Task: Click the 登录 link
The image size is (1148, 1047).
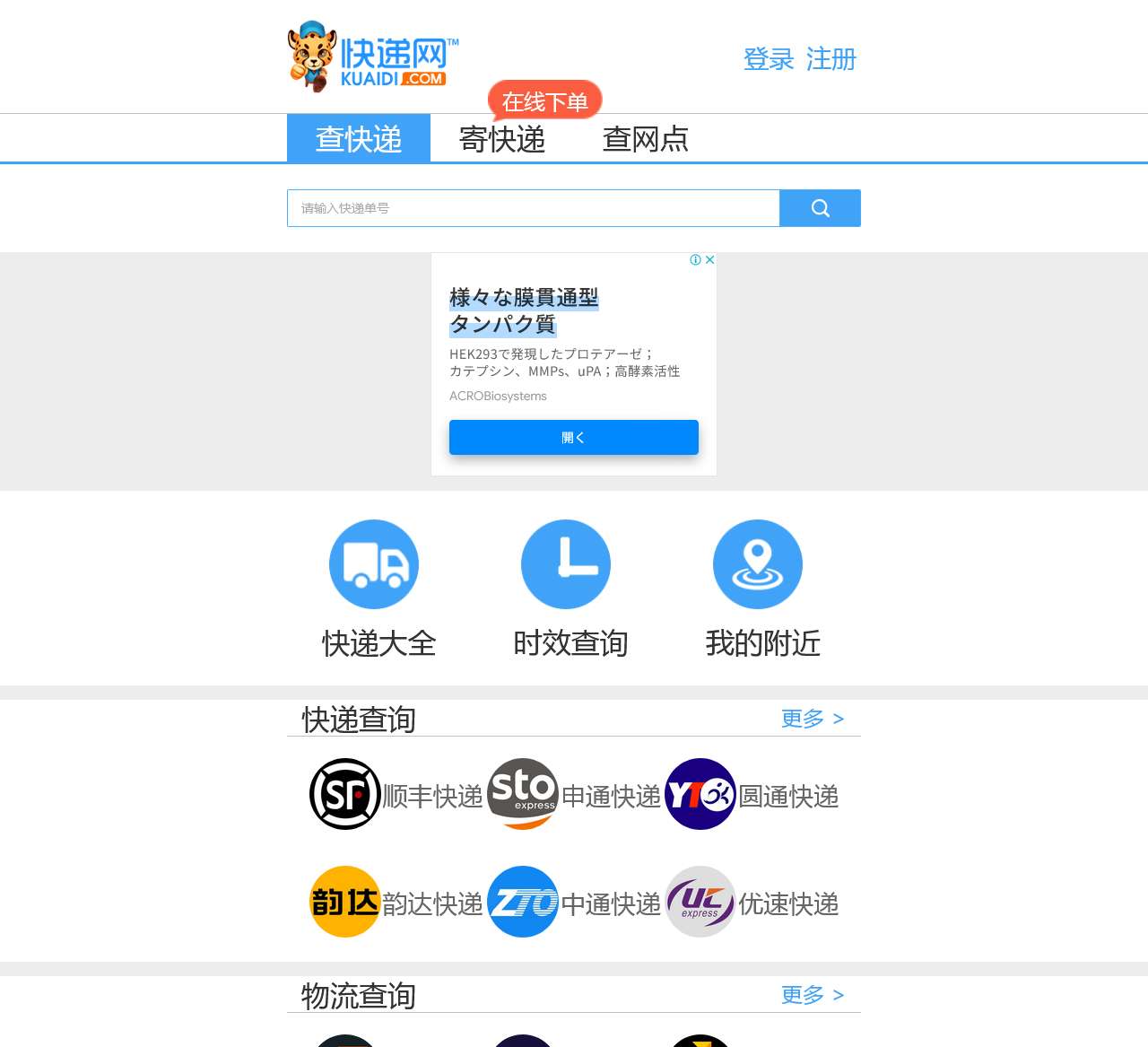Action: point(769,59)
